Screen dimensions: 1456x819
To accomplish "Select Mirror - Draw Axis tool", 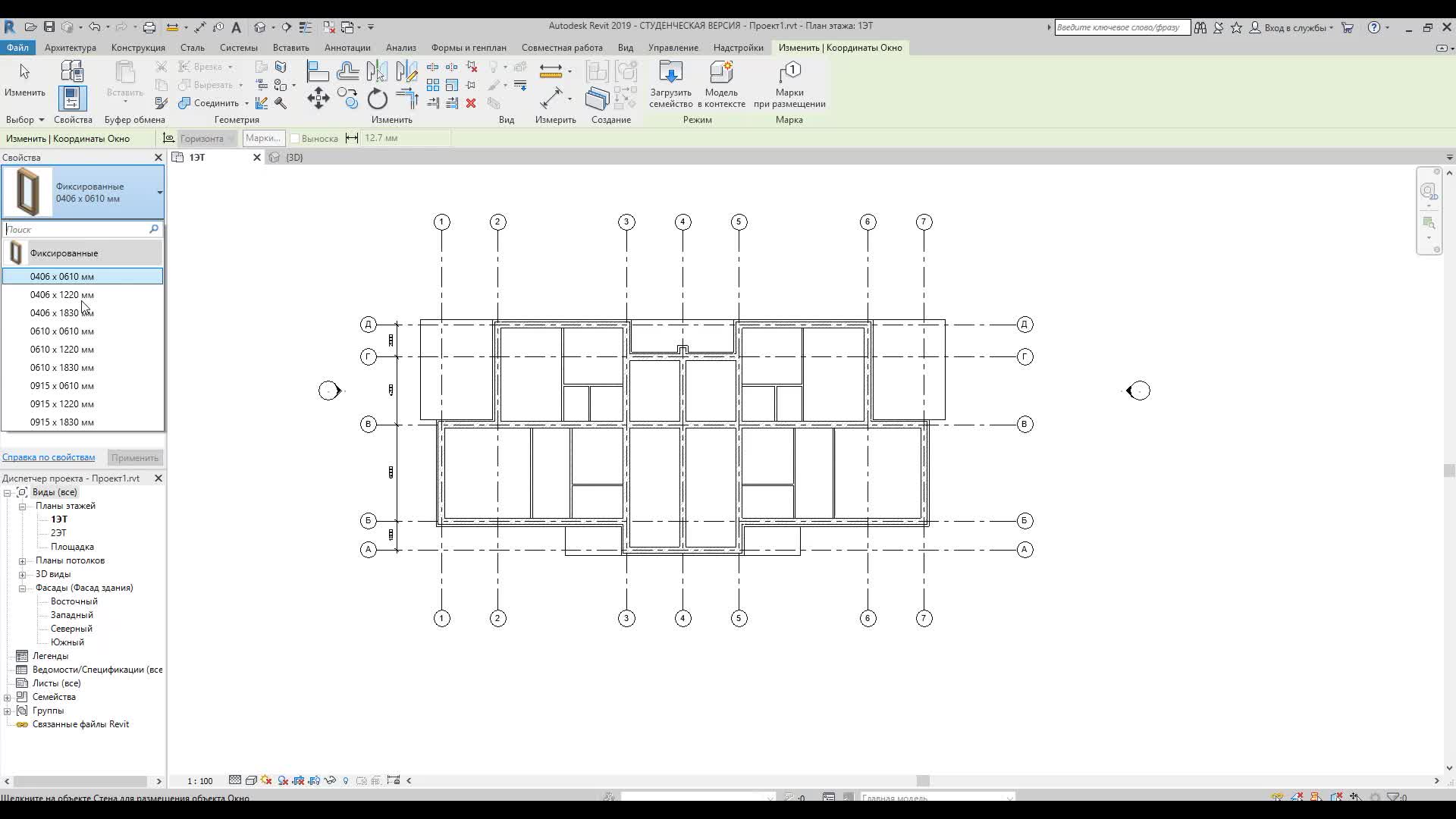I will coord(406,72).
